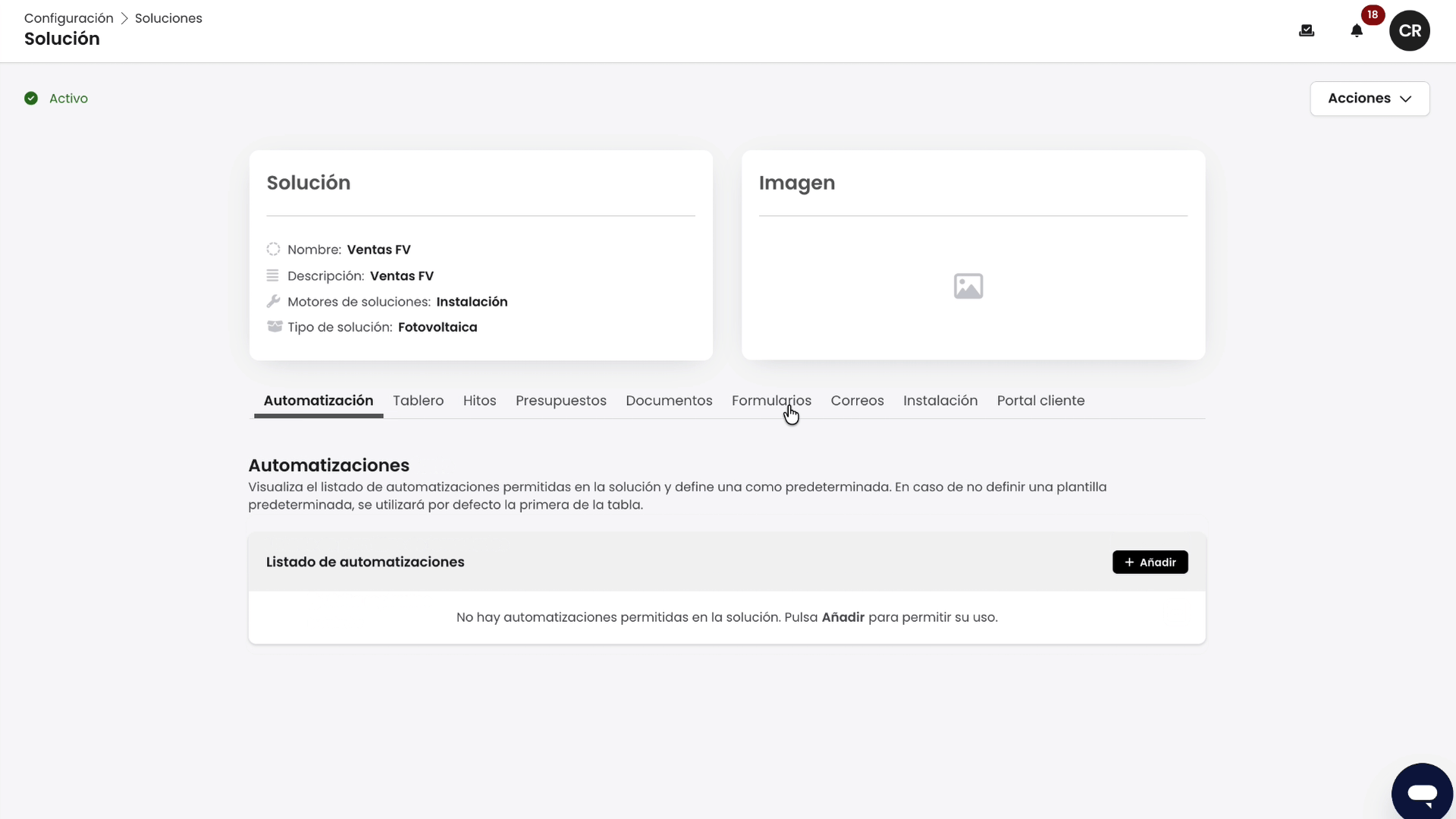Click the wrench icon for Motores

[x=273, y=301]
